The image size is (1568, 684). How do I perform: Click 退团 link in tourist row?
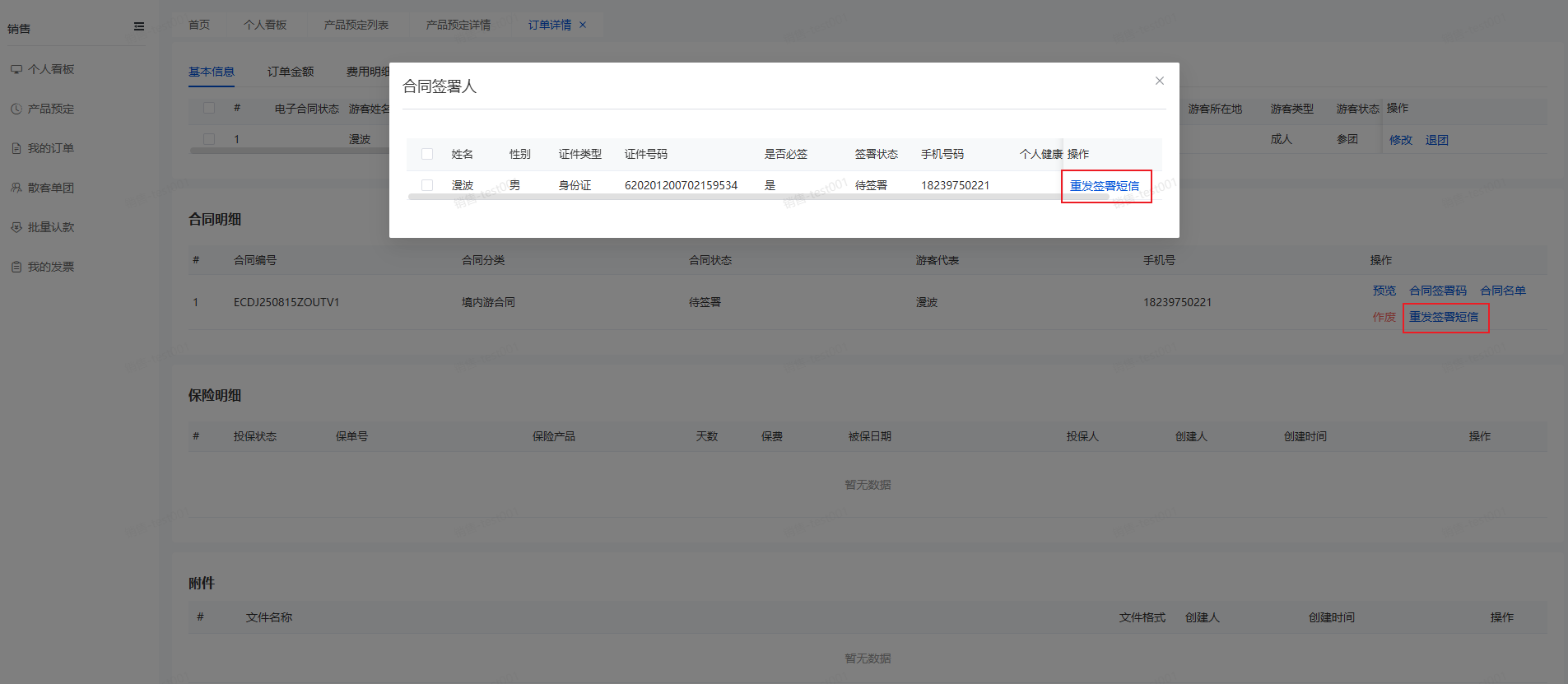click(x=1436, y=140)
